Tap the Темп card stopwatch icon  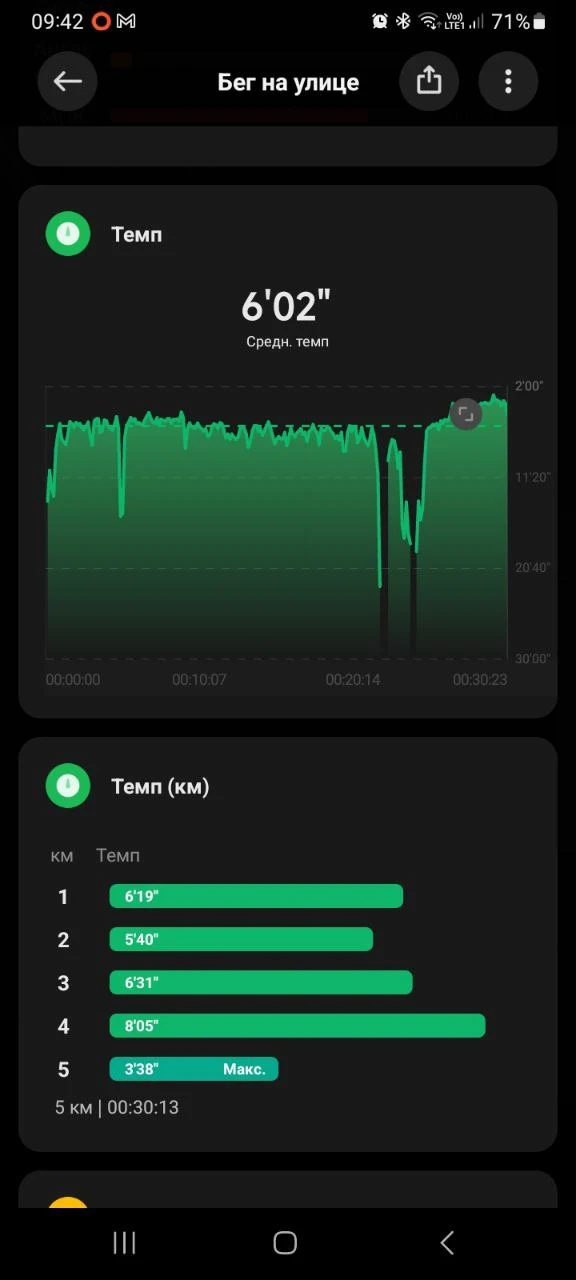click(68, 234)
